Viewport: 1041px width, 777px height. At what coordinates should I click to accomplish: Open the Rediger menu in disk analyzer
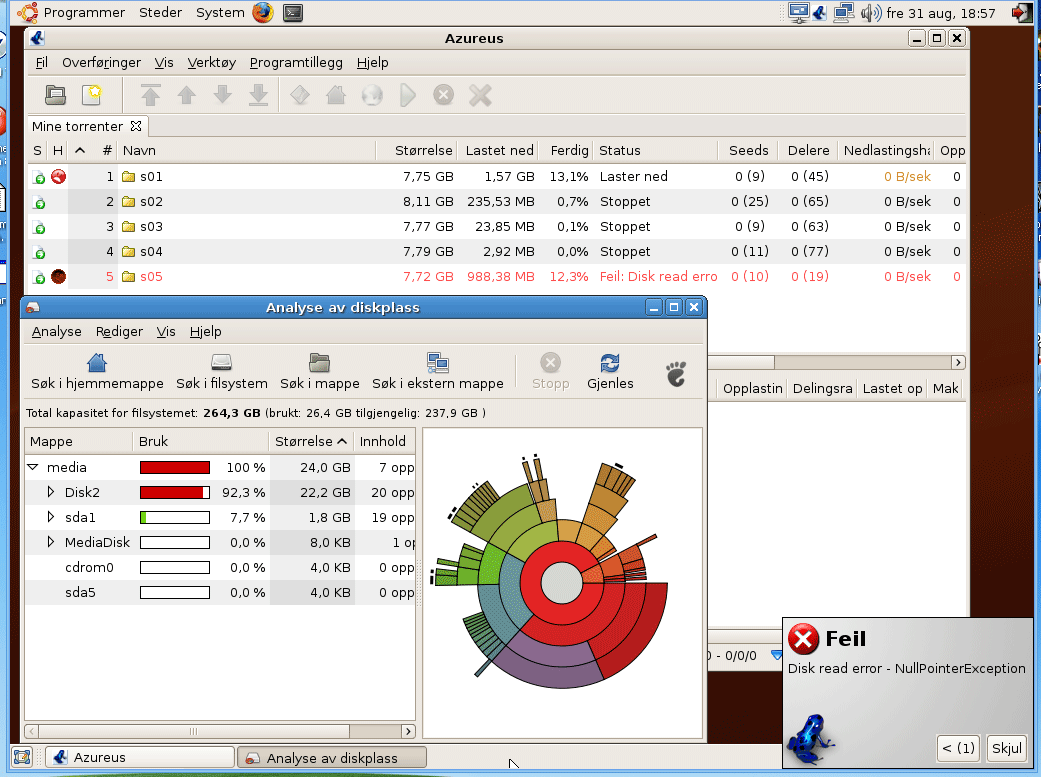point(119,331)
